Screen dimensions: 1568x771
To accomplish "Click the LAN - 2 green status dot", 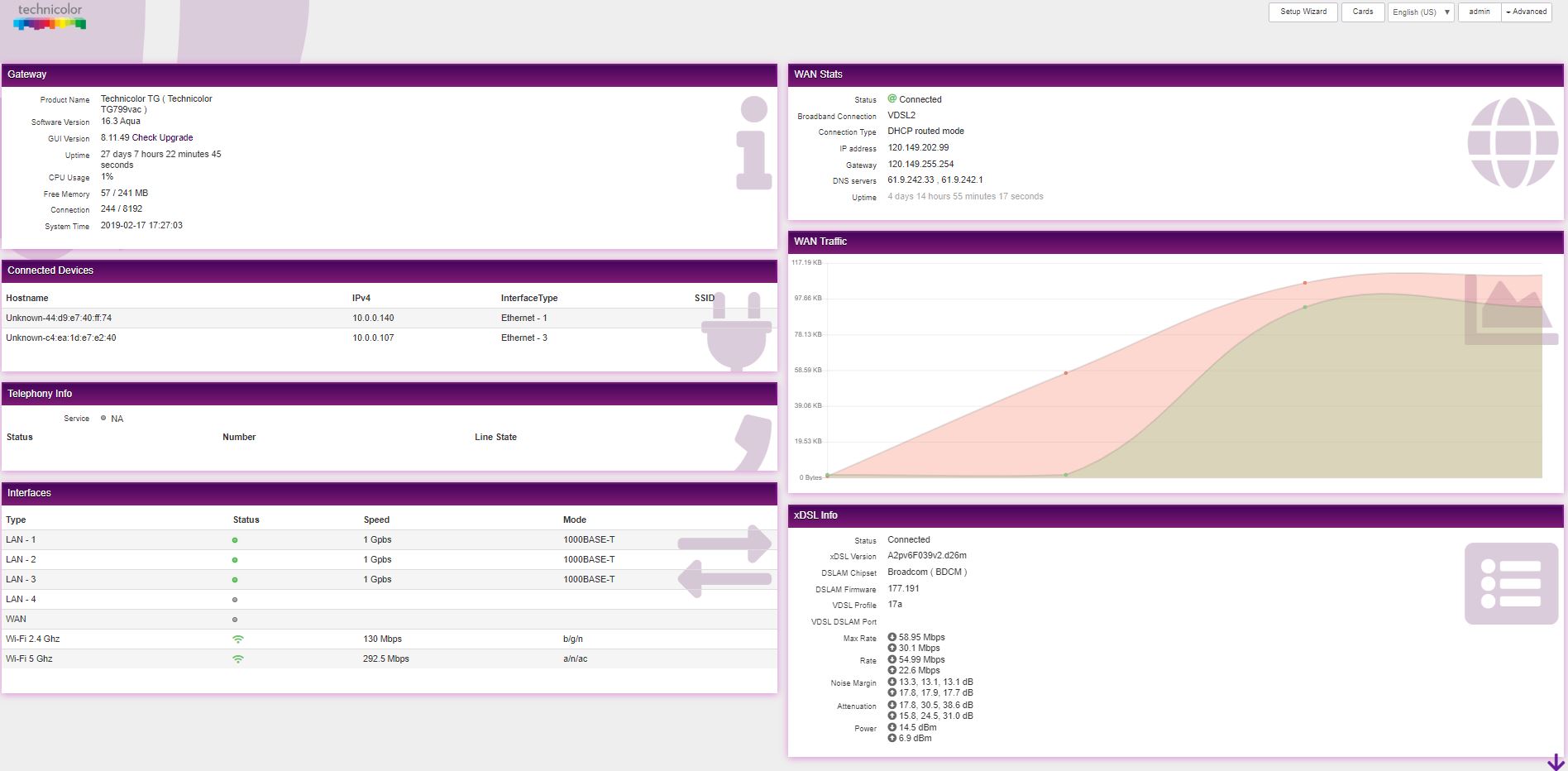I will pos(235,560).
